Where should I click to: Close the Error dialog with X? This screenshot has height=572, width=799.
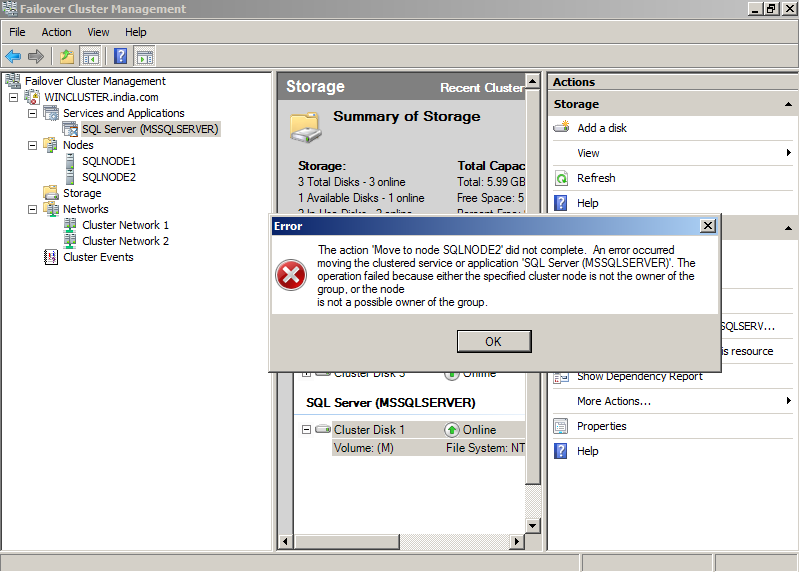coord(708,226)
